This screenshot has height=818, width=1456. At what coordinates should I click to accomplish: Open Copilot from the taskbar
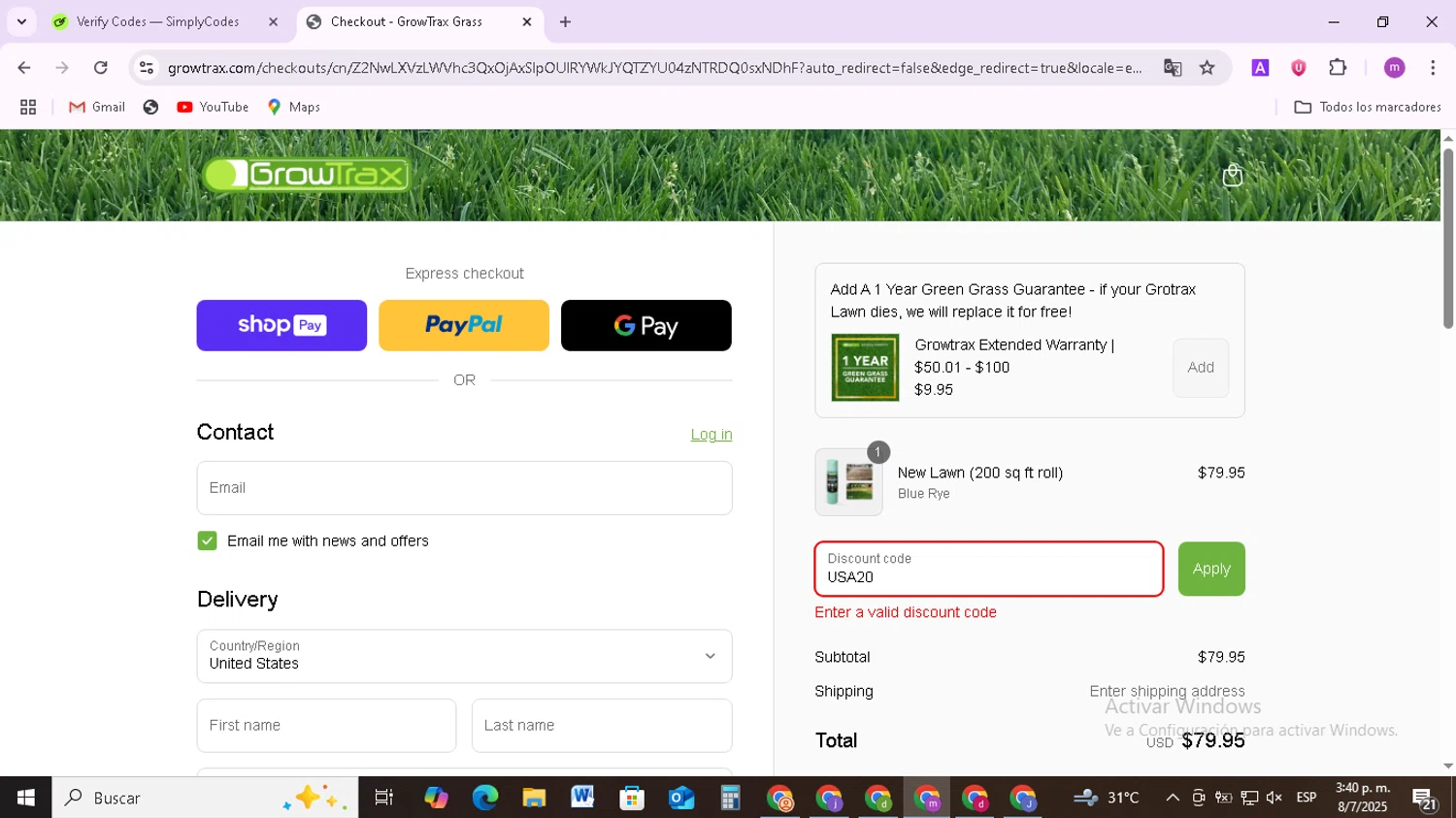point(436,798)
